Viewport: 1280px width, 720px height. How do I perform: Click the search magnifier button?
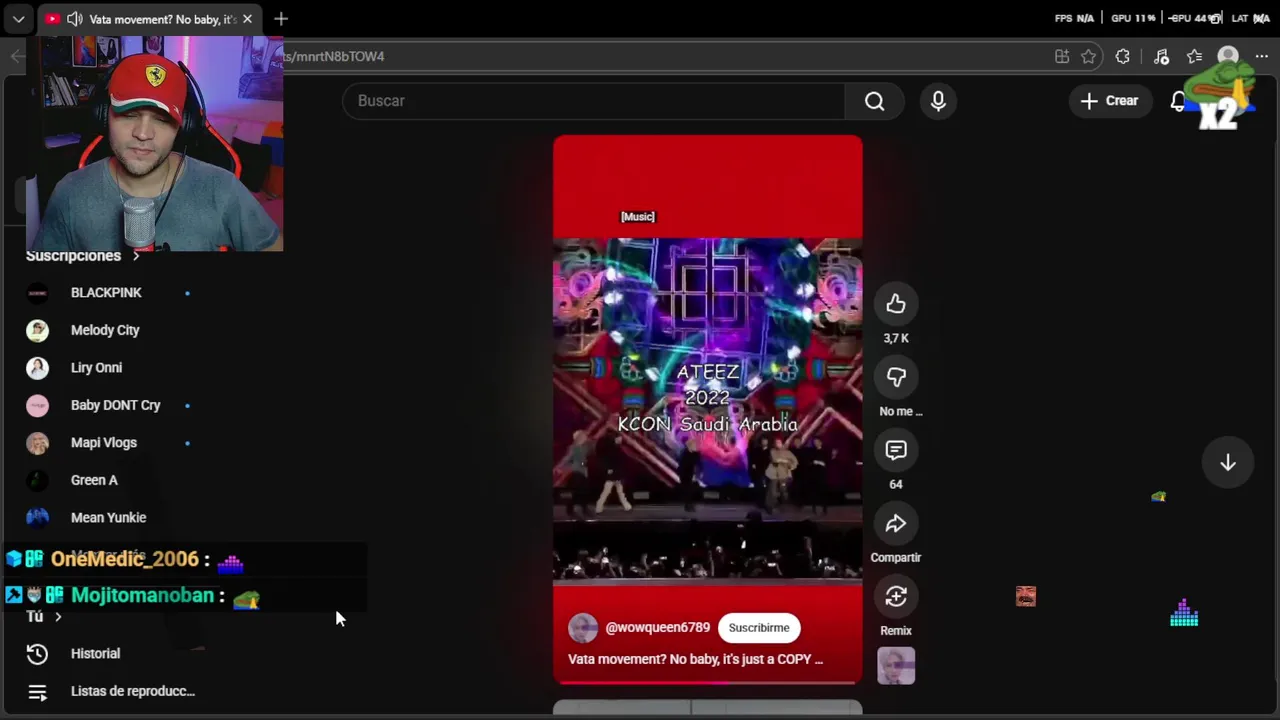pyautogui.click(x=875, y=101)
